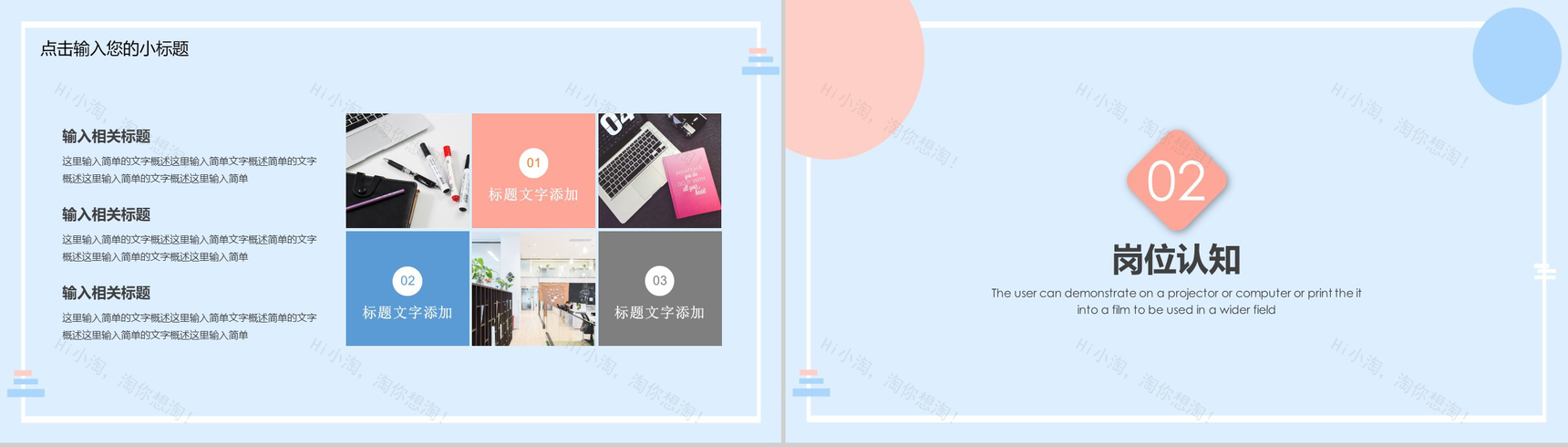
Task: Click the first 输入相关标题 heading
Action: pos(107,137)
